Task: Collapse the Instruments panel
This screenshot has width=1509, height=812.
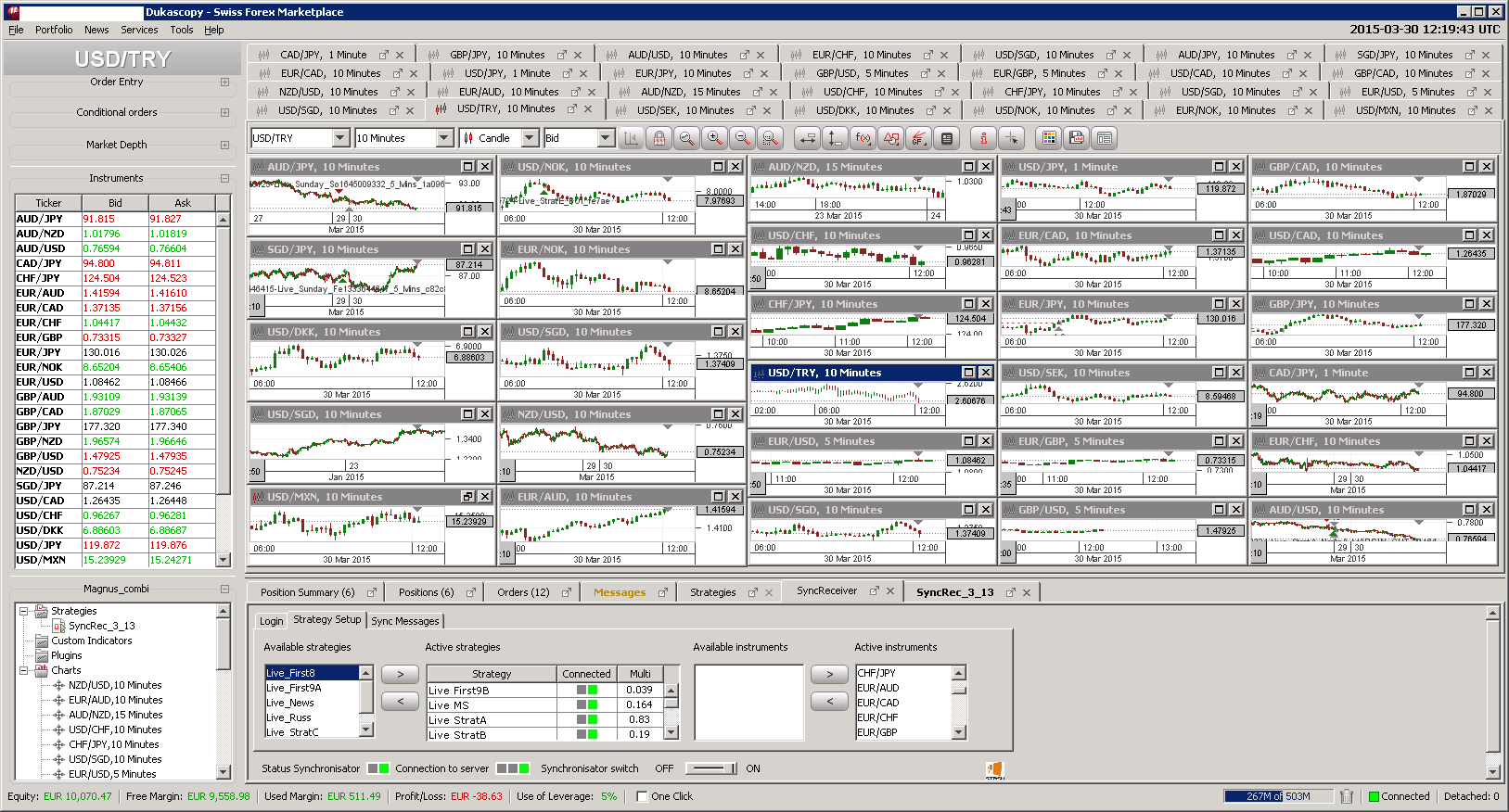Action: 224,178
